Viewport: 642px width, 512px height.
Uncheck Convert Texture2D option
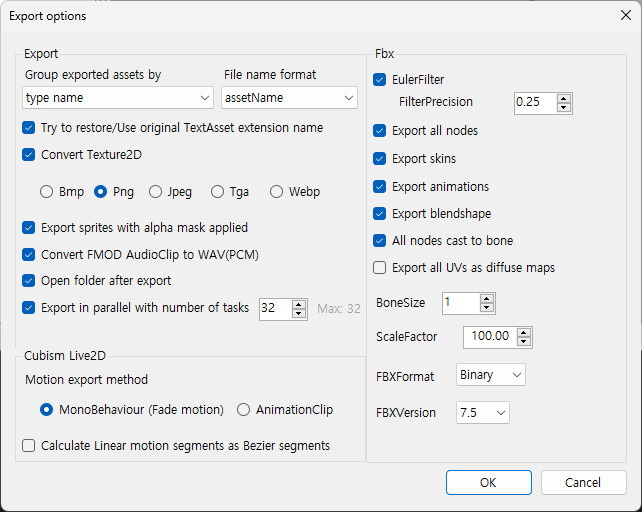click(29, 155)
